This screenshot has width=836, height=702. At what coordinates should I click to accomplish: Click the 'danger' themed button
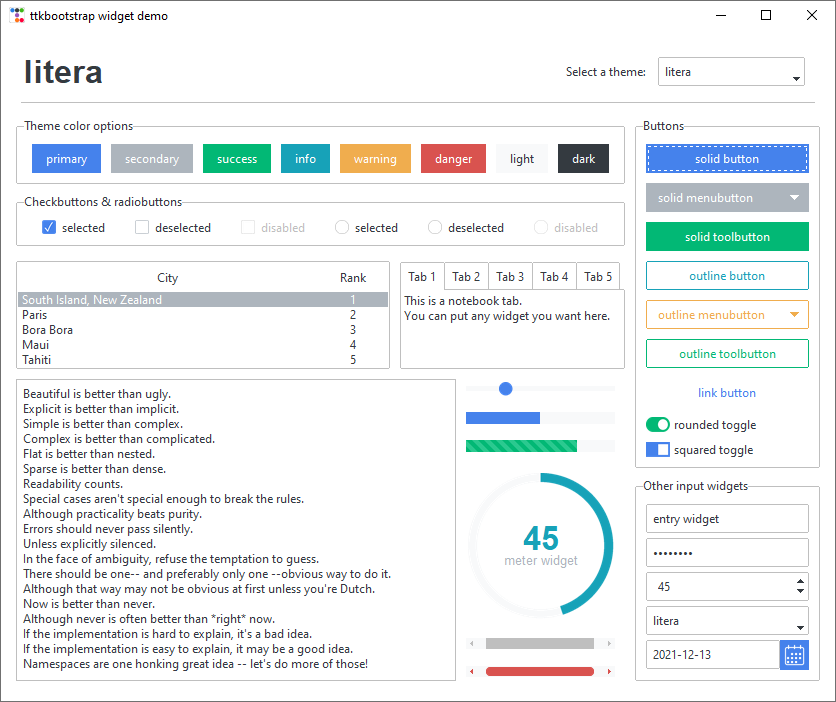tap(453, 158)
